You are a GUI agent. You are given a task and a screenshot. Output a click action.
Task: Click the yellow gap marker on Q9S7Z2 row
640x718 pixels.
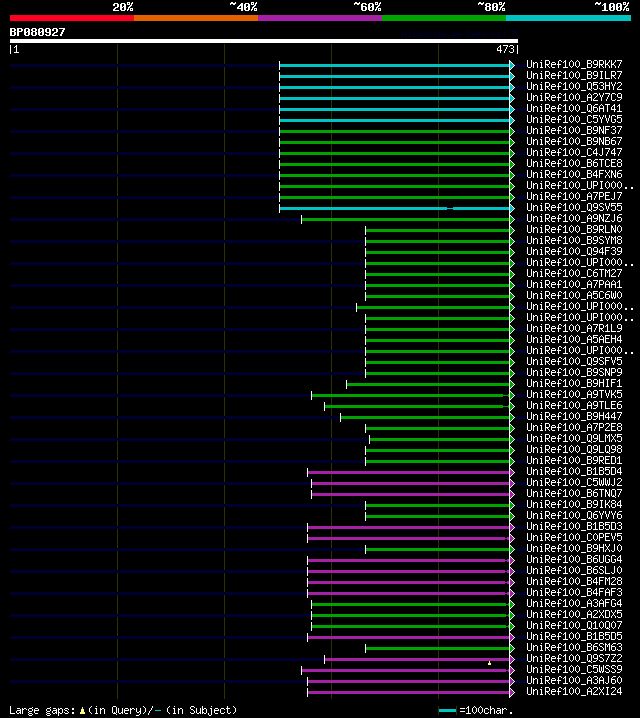[489, 663]
